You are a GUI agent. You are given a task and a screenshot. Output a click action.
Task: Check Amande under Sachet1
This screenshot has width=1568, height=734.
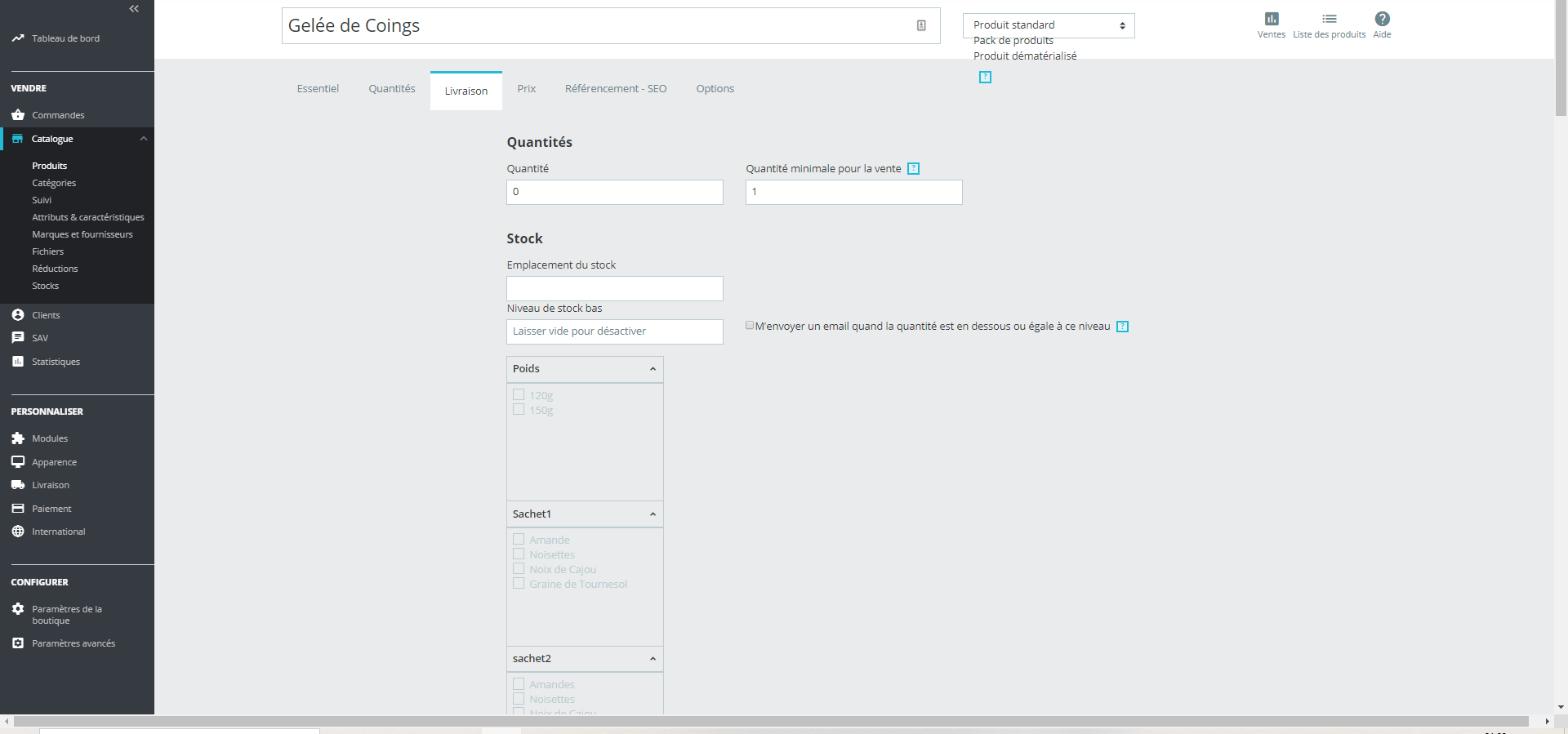coord(519,539)
